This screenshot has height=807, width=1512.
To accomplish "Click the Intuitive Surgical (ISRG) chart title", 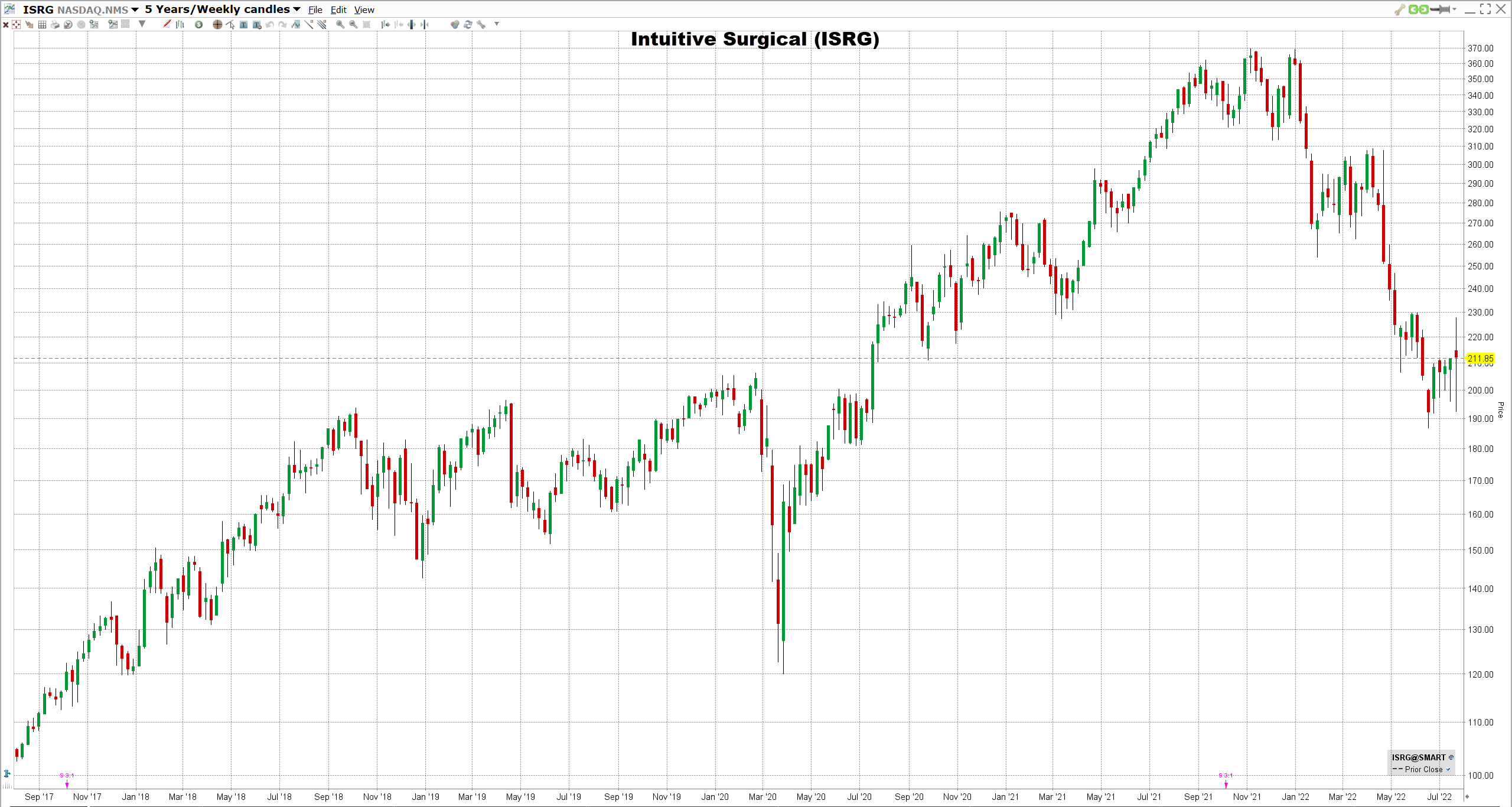I will pyautogui.click(x=755, y=39).
